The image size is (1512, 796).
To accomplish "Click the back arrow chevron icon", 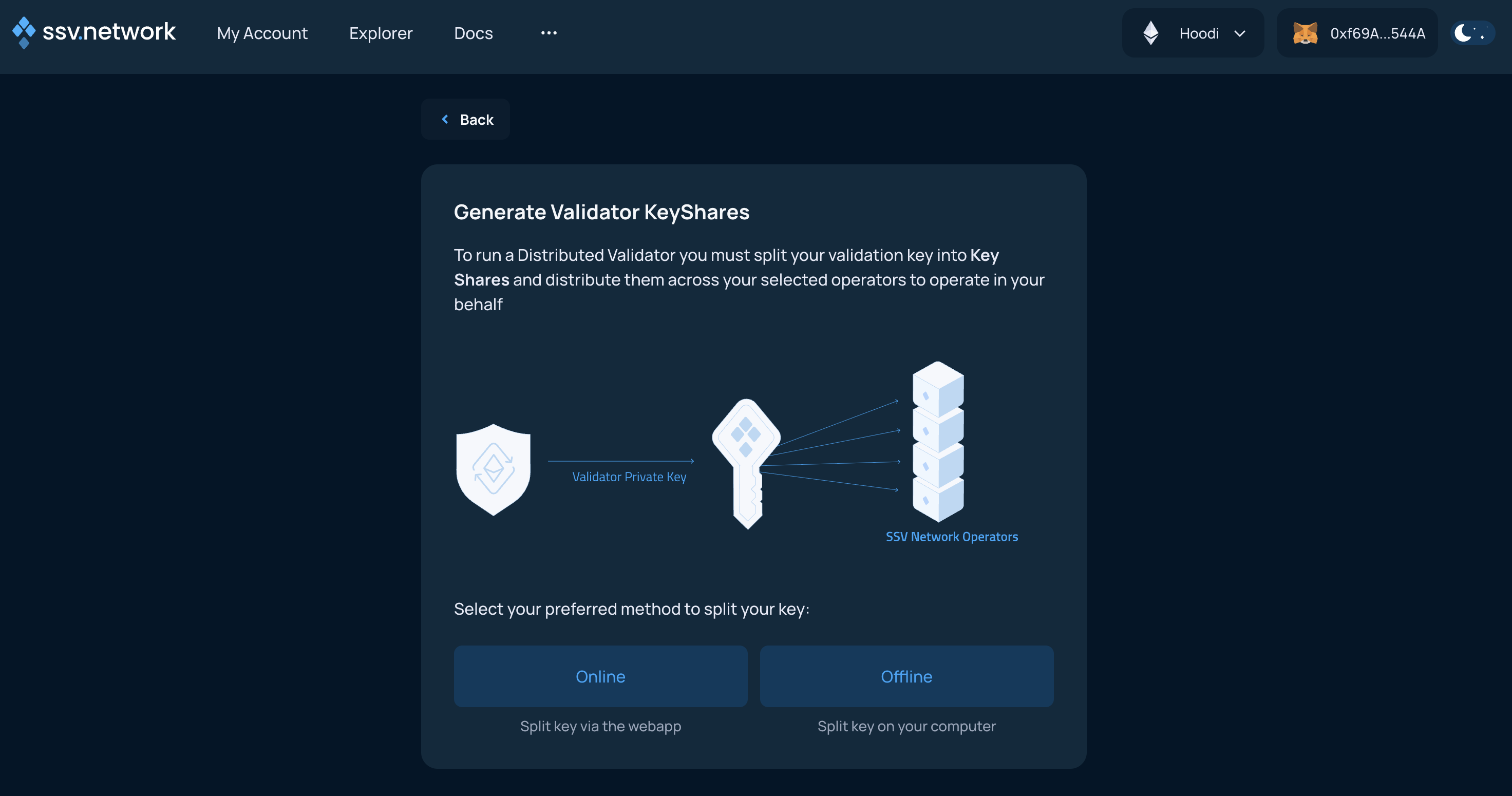I will [445, 119].
